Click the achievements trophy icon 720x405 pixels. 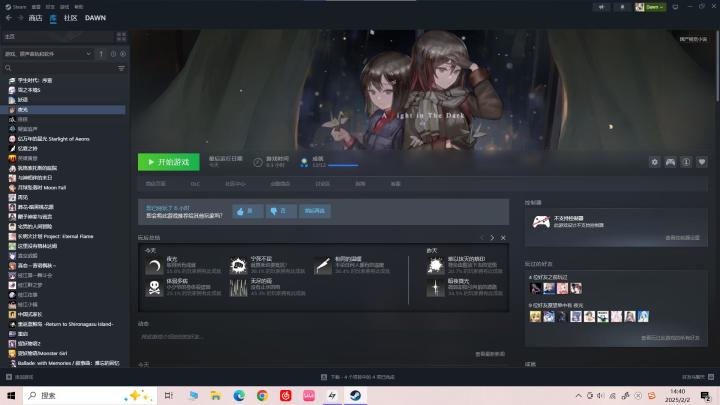pyautogui.click(x=304, y=162)
